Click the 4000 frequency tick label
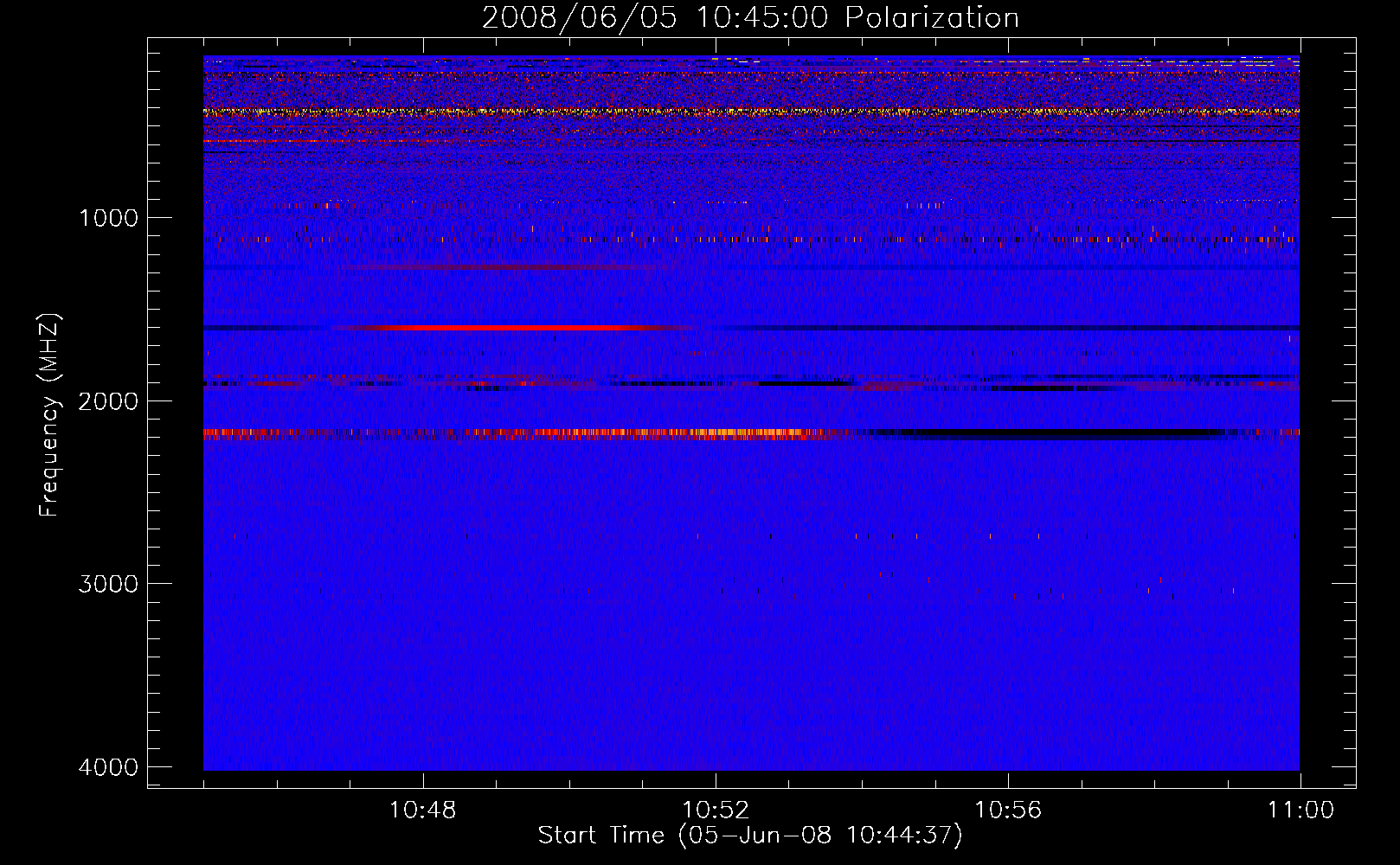 pyautogui.click(x=108, y=767)
